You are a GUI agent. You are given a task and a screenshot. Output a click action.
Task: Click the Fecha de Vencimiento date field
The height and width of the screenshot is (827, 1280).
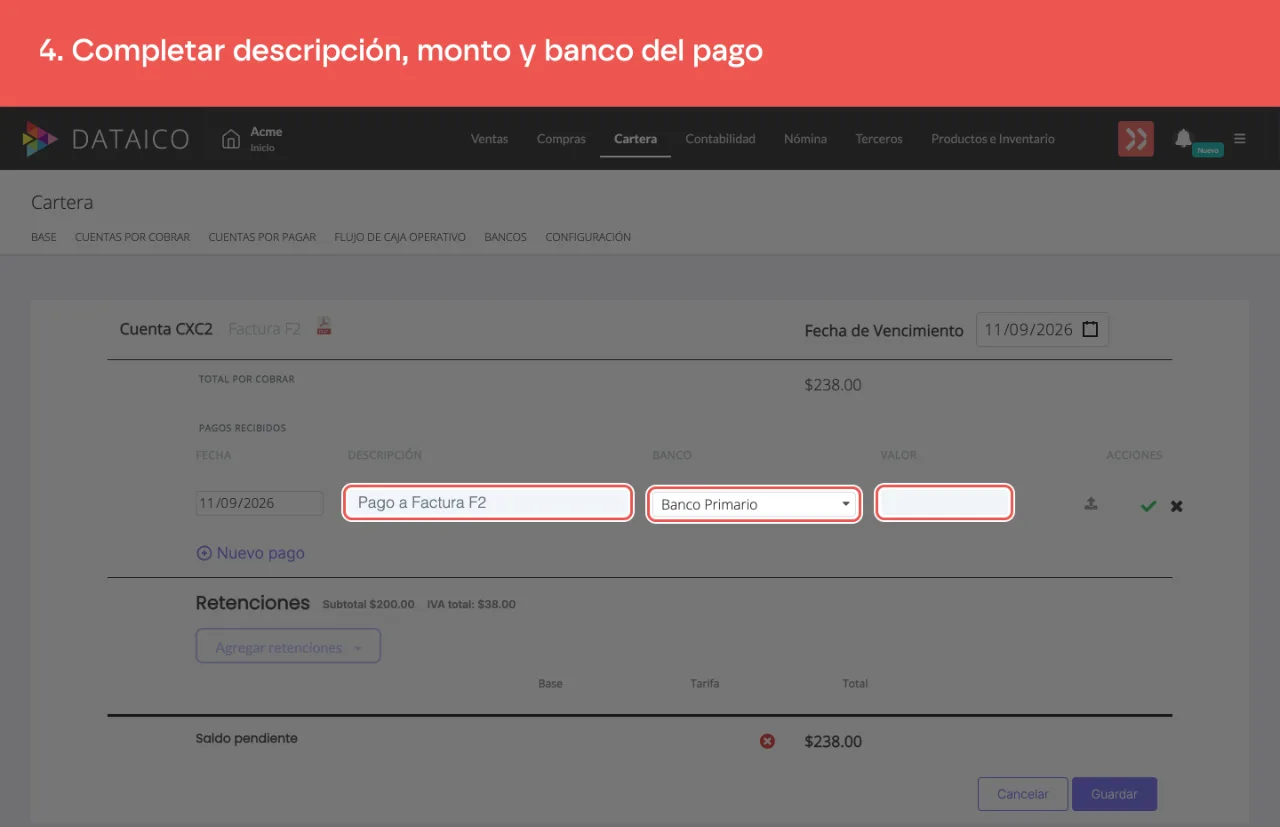tap(1042, 329)
